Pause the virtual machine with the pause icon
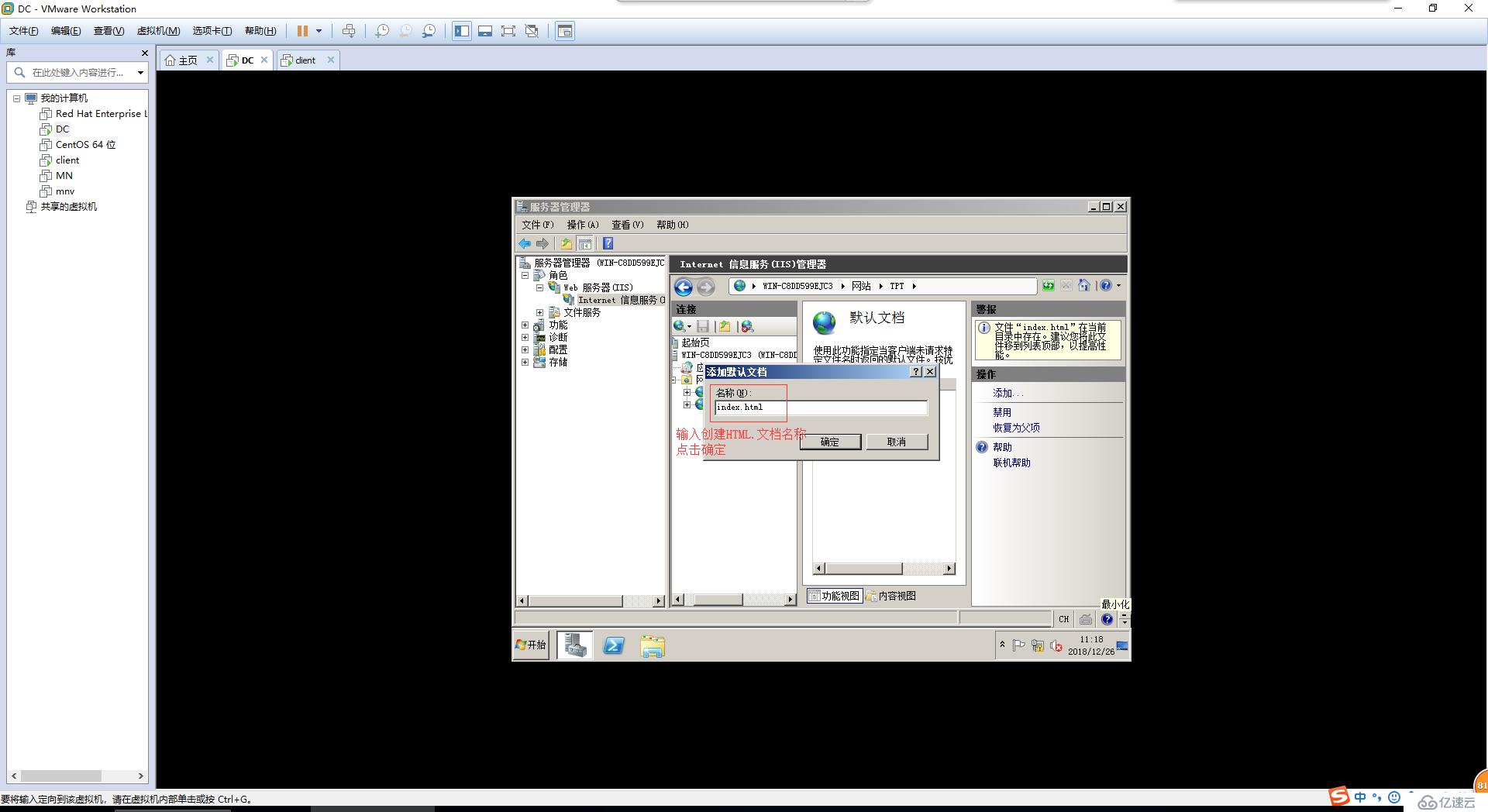 pyautogui.click(x=302, y=31)
